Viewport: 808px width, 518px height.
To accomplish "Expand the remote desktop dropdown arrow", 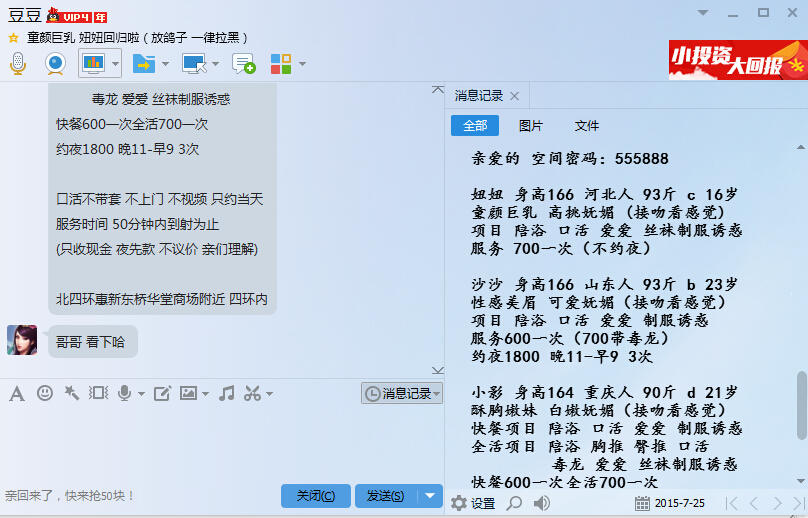I will click(x=215, y=64).
